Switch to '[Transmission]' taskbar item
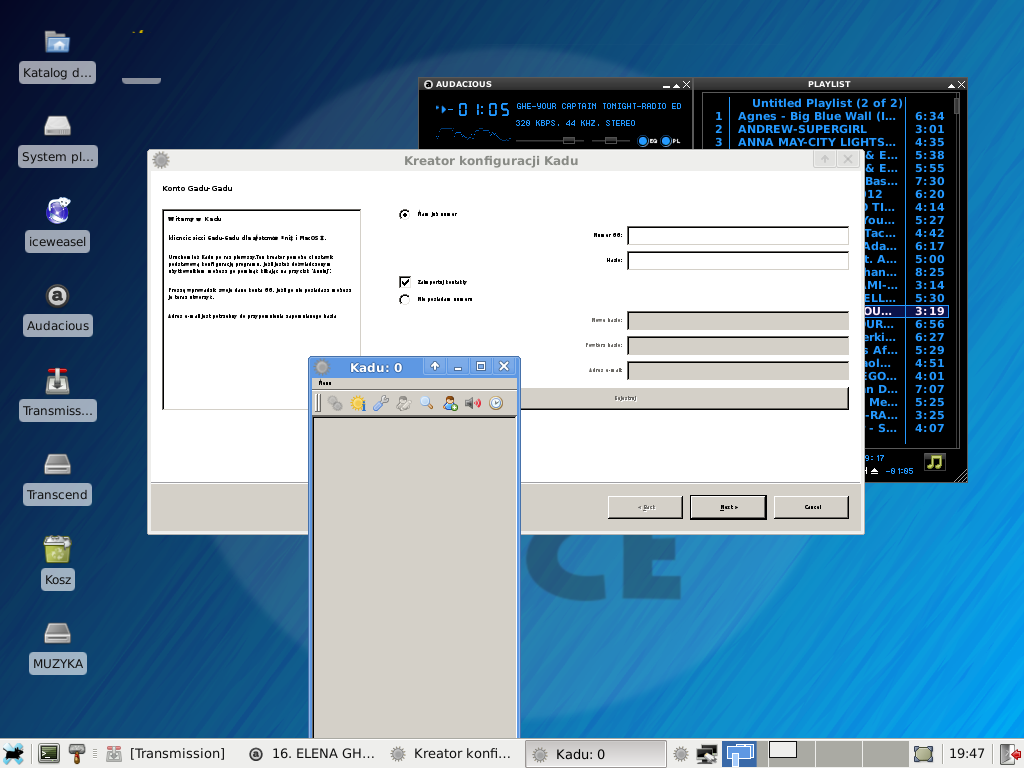This screenshot has height=768, width=1024. coord(165,754)
